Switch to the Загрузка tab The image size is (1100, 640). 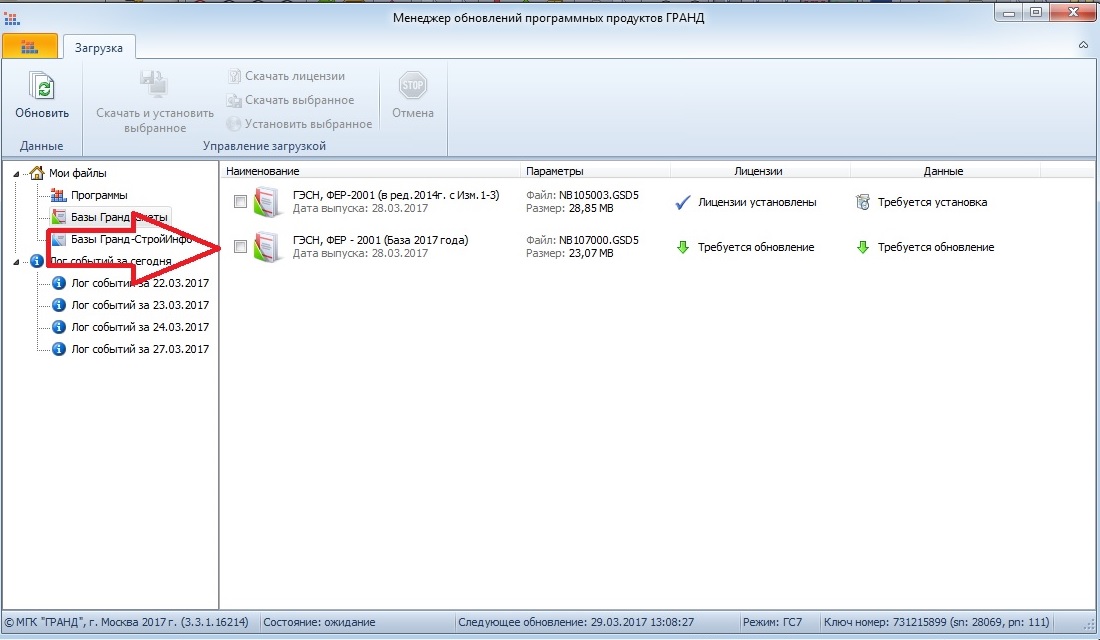(99, 48)
